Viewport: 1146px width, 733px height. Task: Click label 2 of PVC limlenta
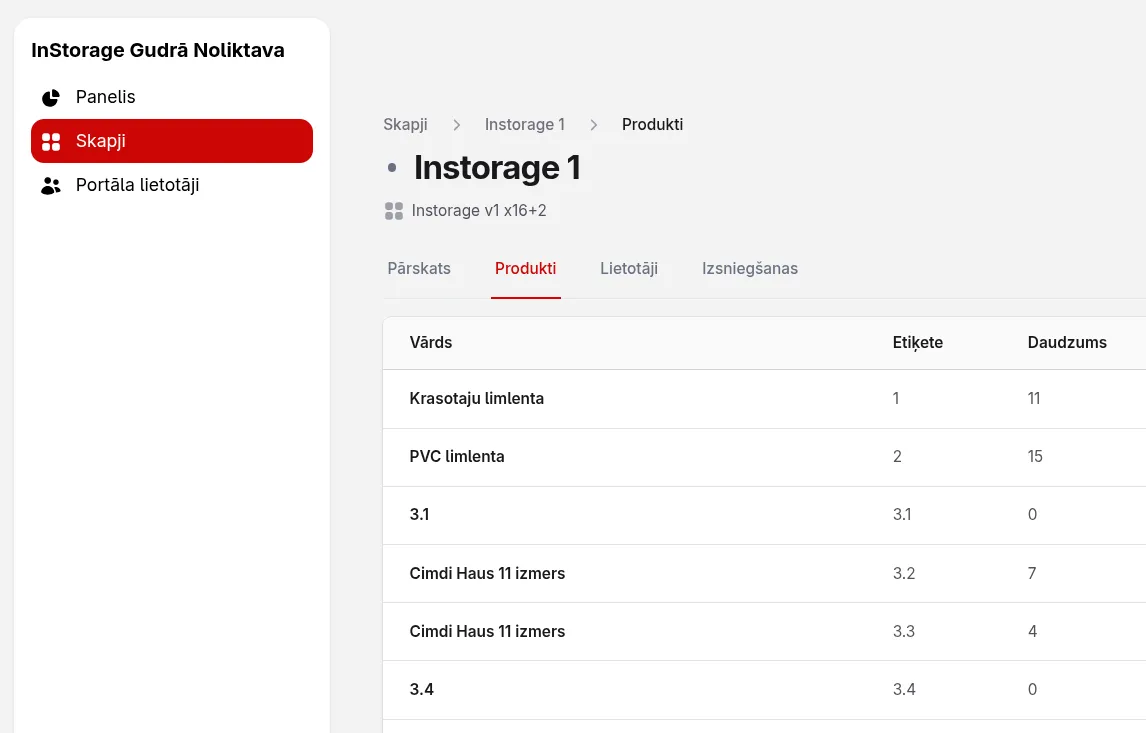898,457
